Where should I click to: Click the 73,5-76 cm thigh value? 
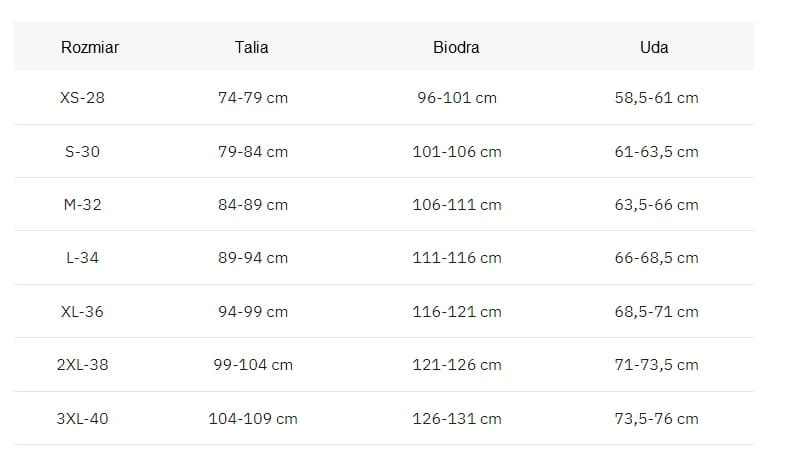click(656, 418)
